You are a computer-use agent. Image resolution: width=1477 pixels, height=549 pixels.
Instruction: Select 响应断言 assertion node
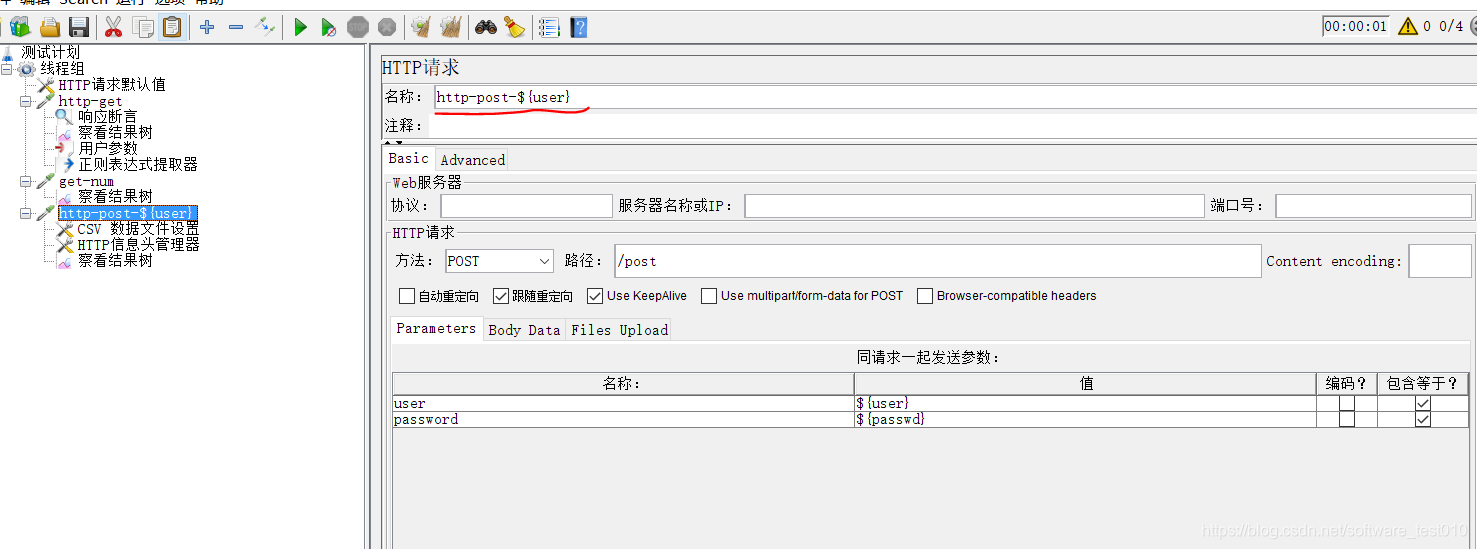(108, 116)
